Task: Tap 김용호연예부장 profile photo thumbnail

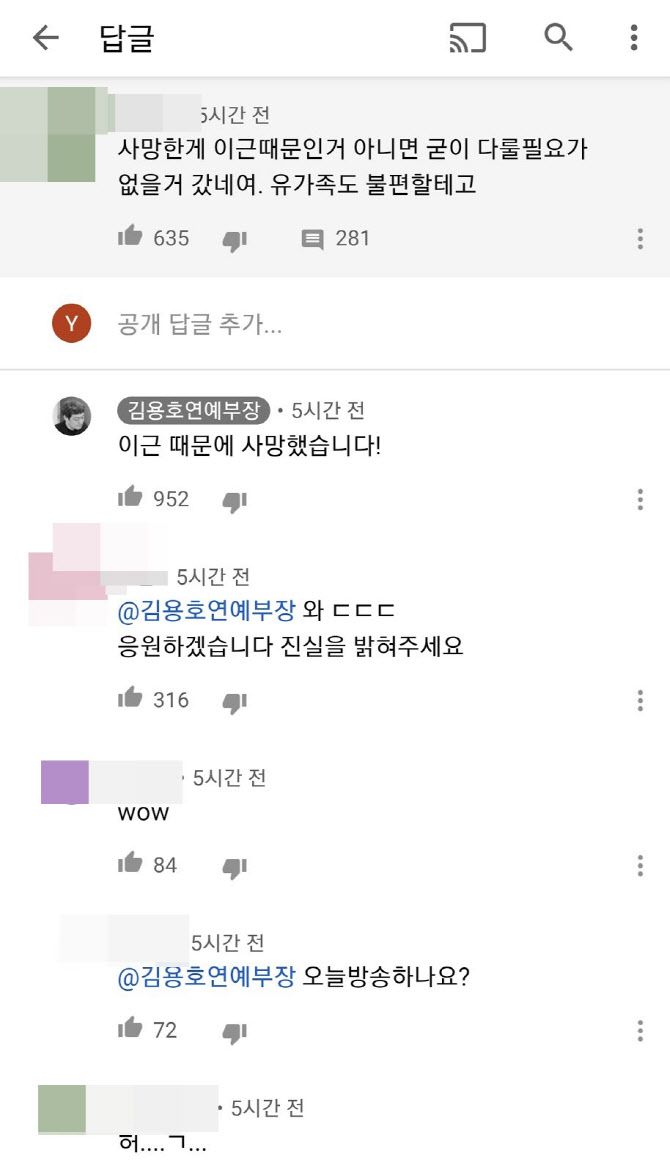Action: (x=72, y=416)
